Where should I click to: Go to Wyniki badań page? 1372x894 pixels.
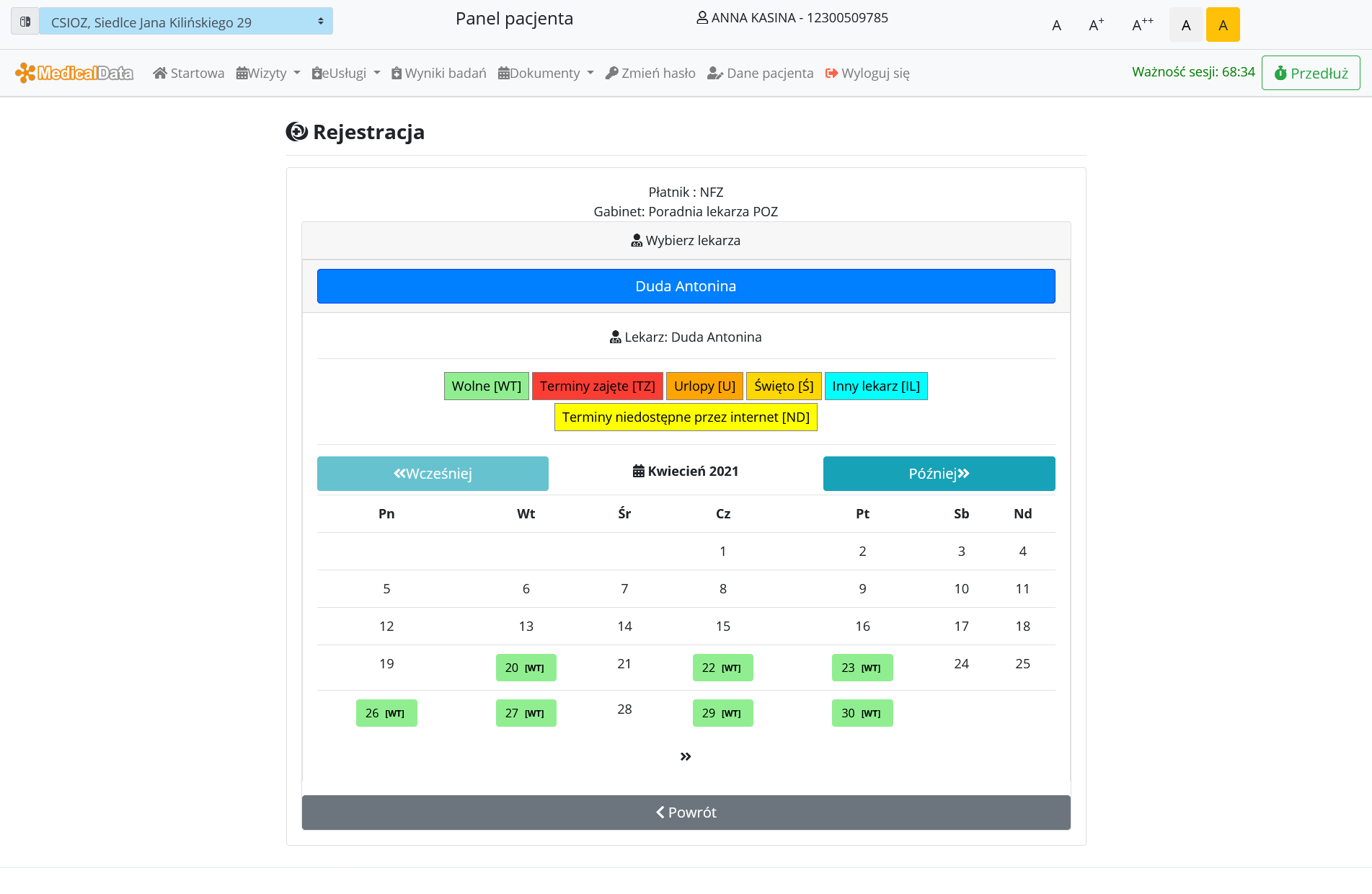(438, 73)
